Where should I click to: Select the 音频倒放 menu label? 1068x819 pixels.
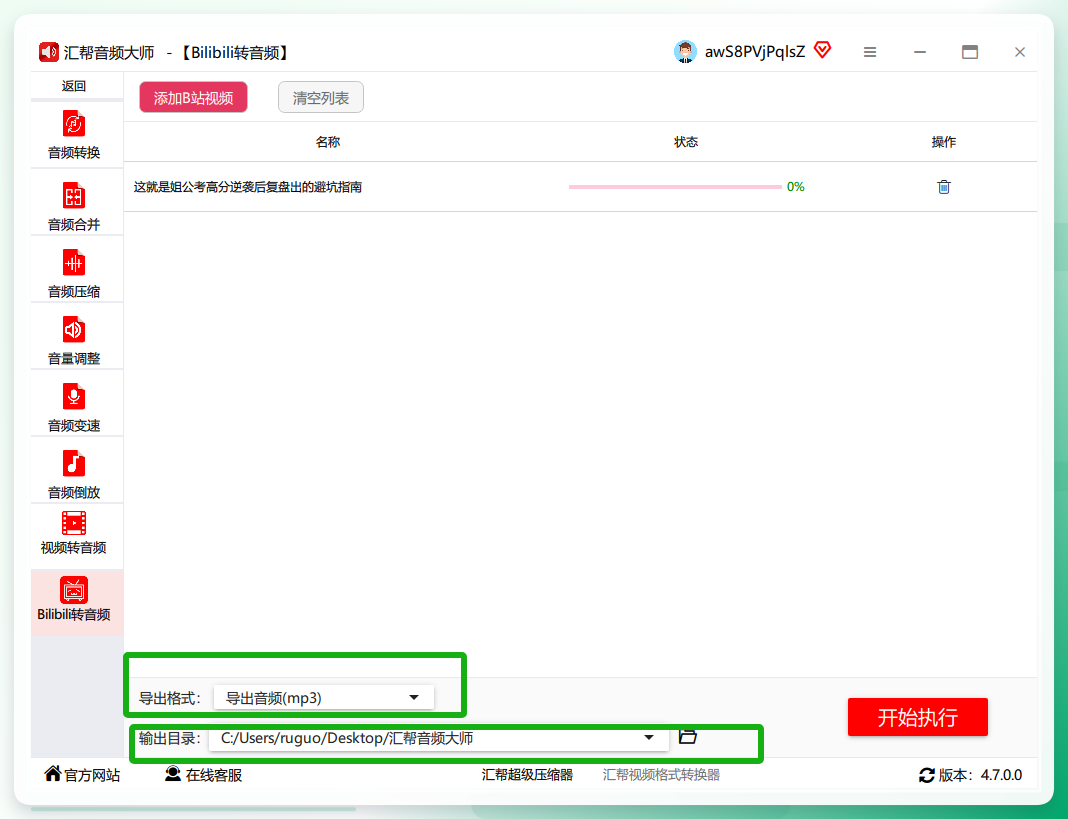point(74,492)
